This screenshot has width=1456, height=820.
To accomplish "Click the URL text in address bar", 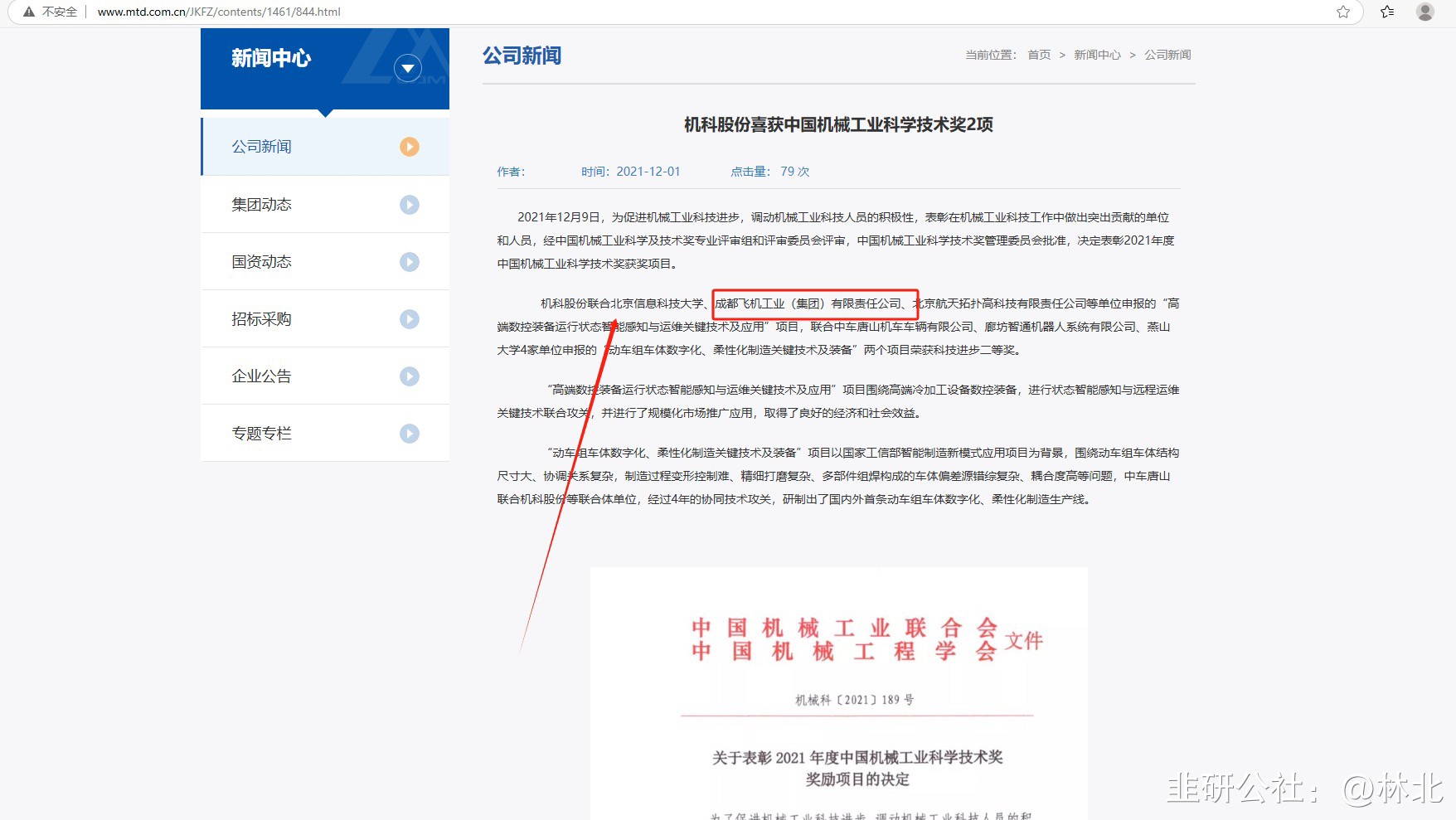I will [219, 12].
